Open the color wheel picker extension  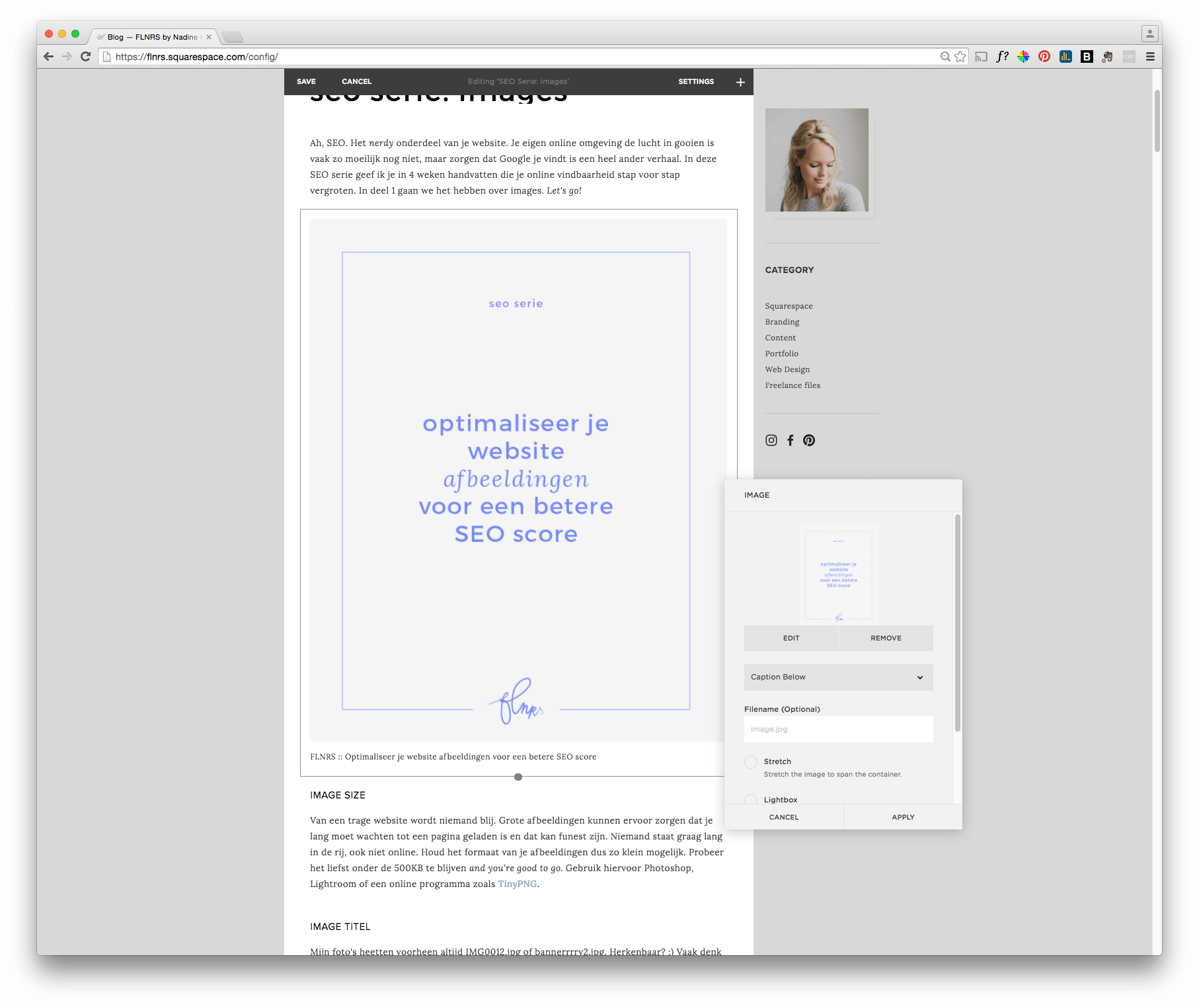click(1023, 57)
